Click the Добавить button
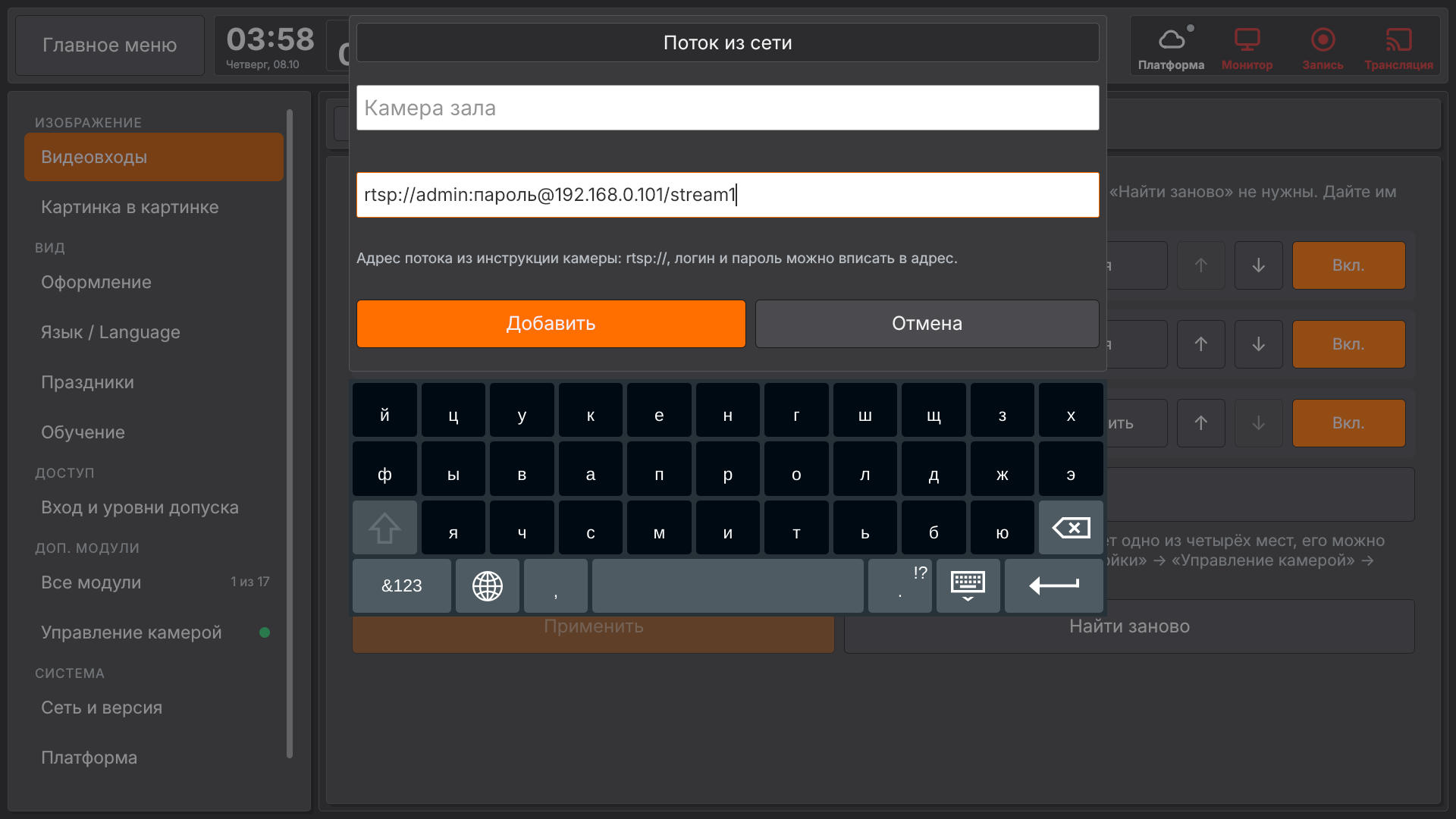The image size is (1456, 819). (x=551, y=324)
